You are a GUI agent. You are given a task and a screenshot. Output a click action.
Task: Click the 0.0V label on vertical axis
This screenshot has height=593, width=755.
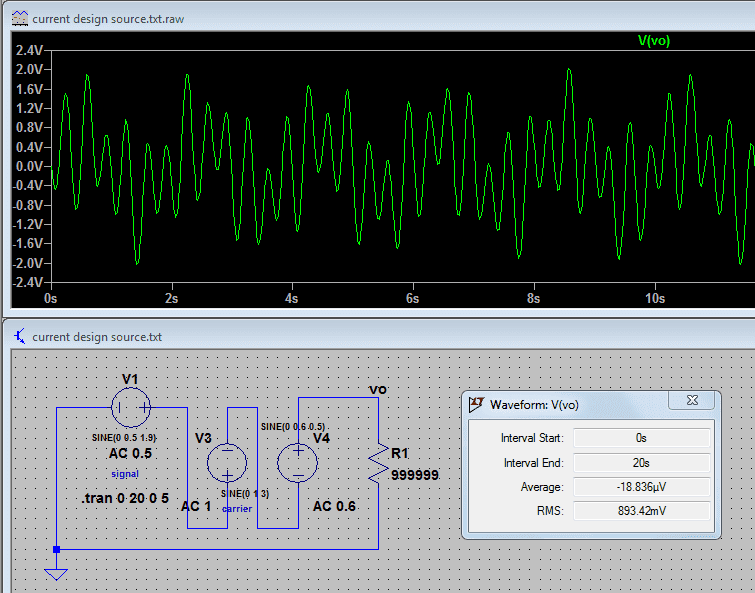[x=29, y=166]
